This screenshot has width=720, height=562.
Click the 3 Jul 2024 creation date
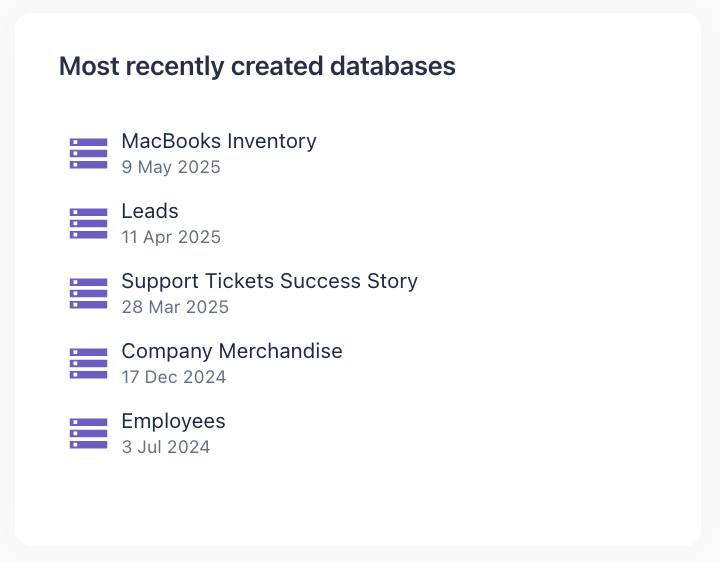pos(166,448)
